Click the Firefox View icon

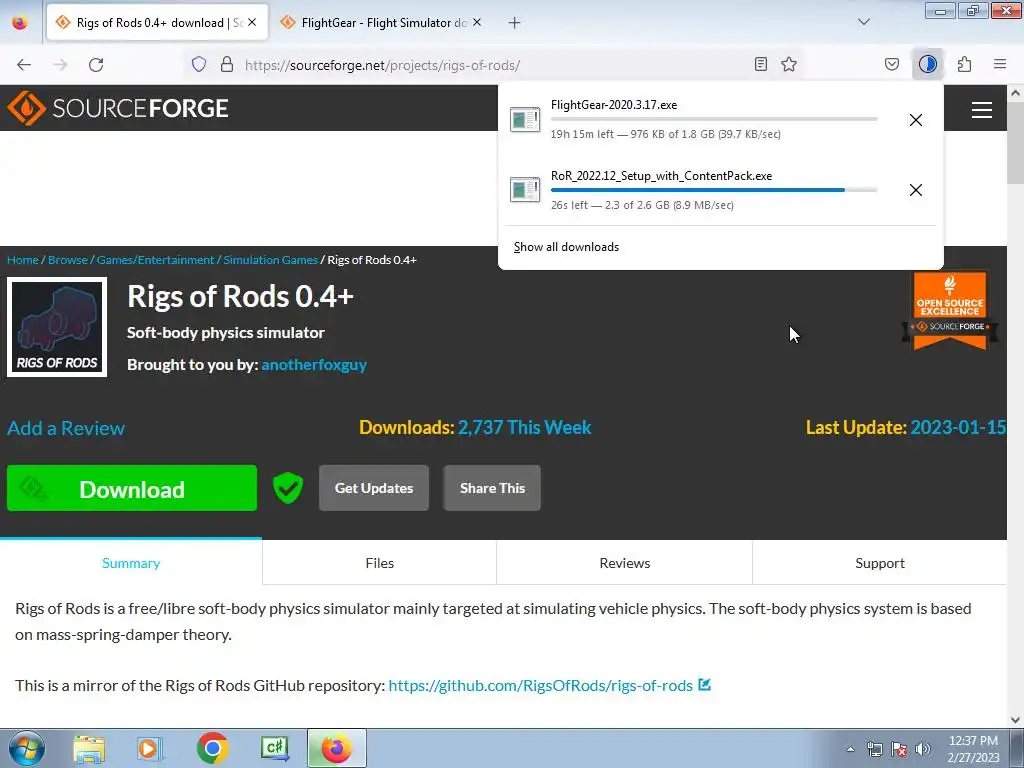point(20,23)
